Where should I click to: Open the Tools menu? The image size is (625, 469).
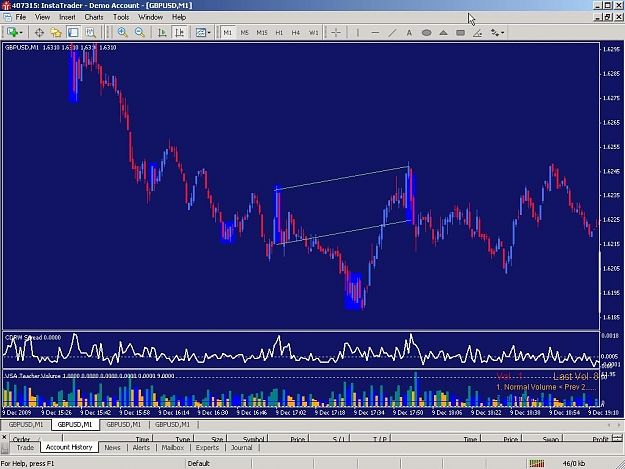(x=121, y=17)
